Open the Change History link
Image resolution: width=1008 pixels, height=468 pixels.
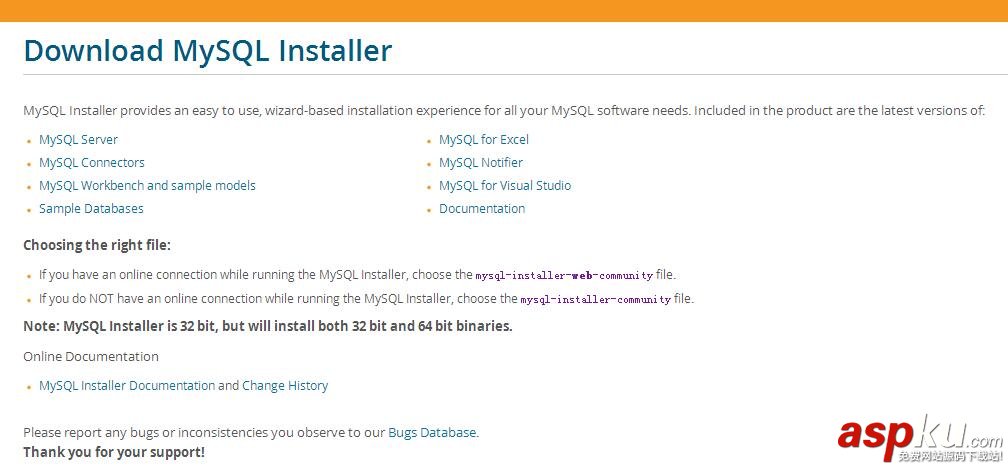click(285, 386)
